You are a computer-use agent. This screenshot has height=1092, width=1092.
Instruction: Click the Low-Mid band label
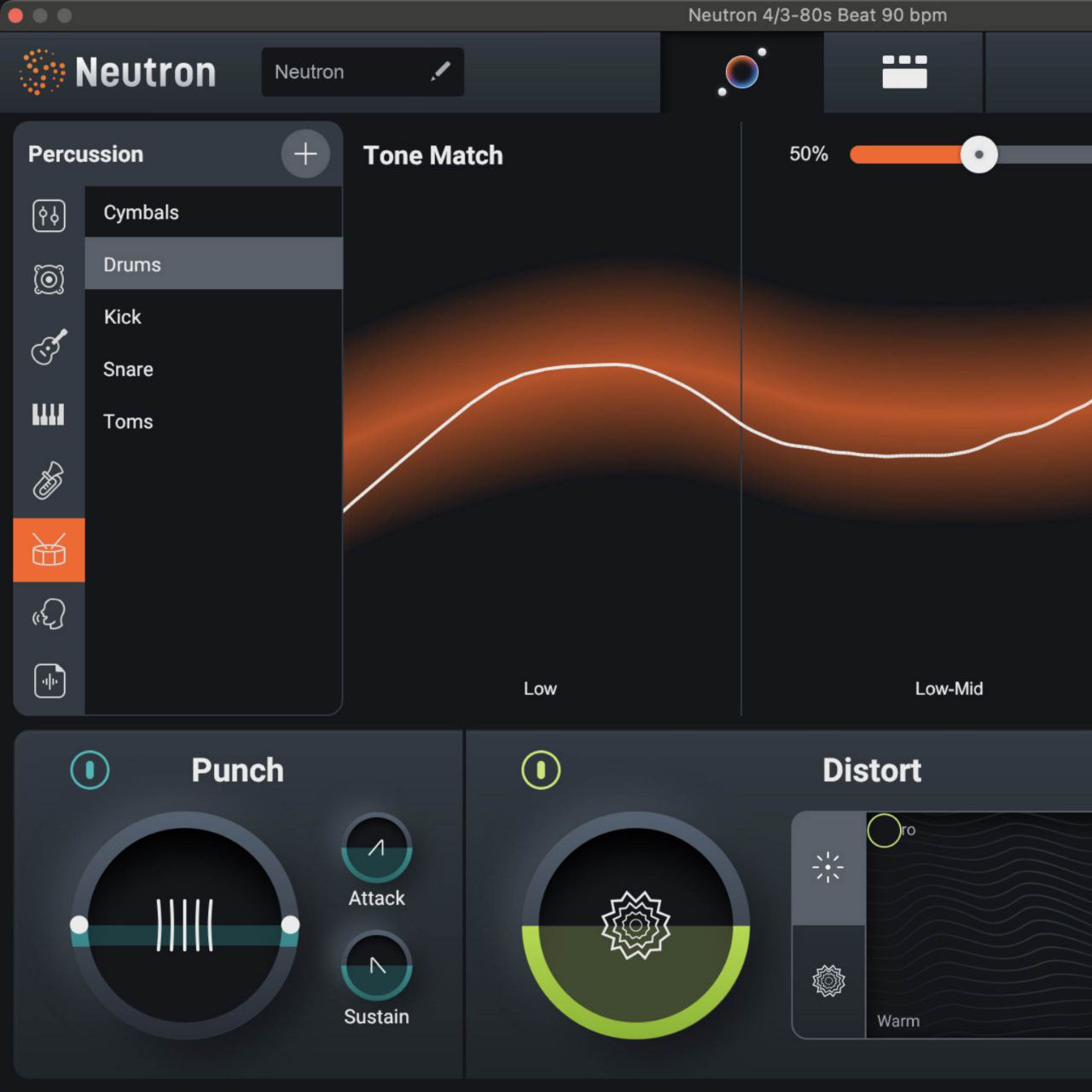(x=949, y=688)
